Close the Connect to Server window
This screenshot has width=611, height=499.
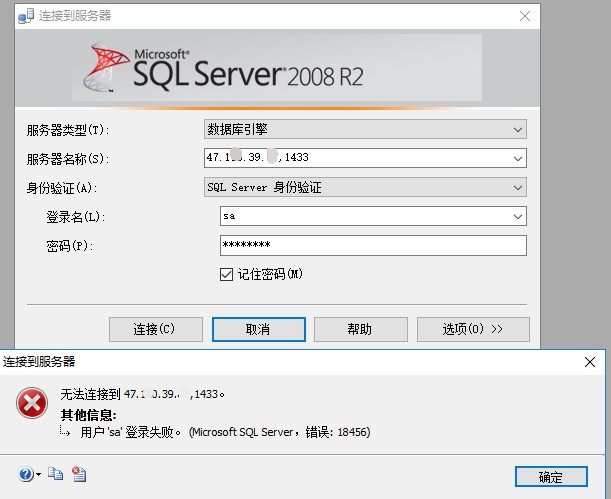click(x=525, y=16)
